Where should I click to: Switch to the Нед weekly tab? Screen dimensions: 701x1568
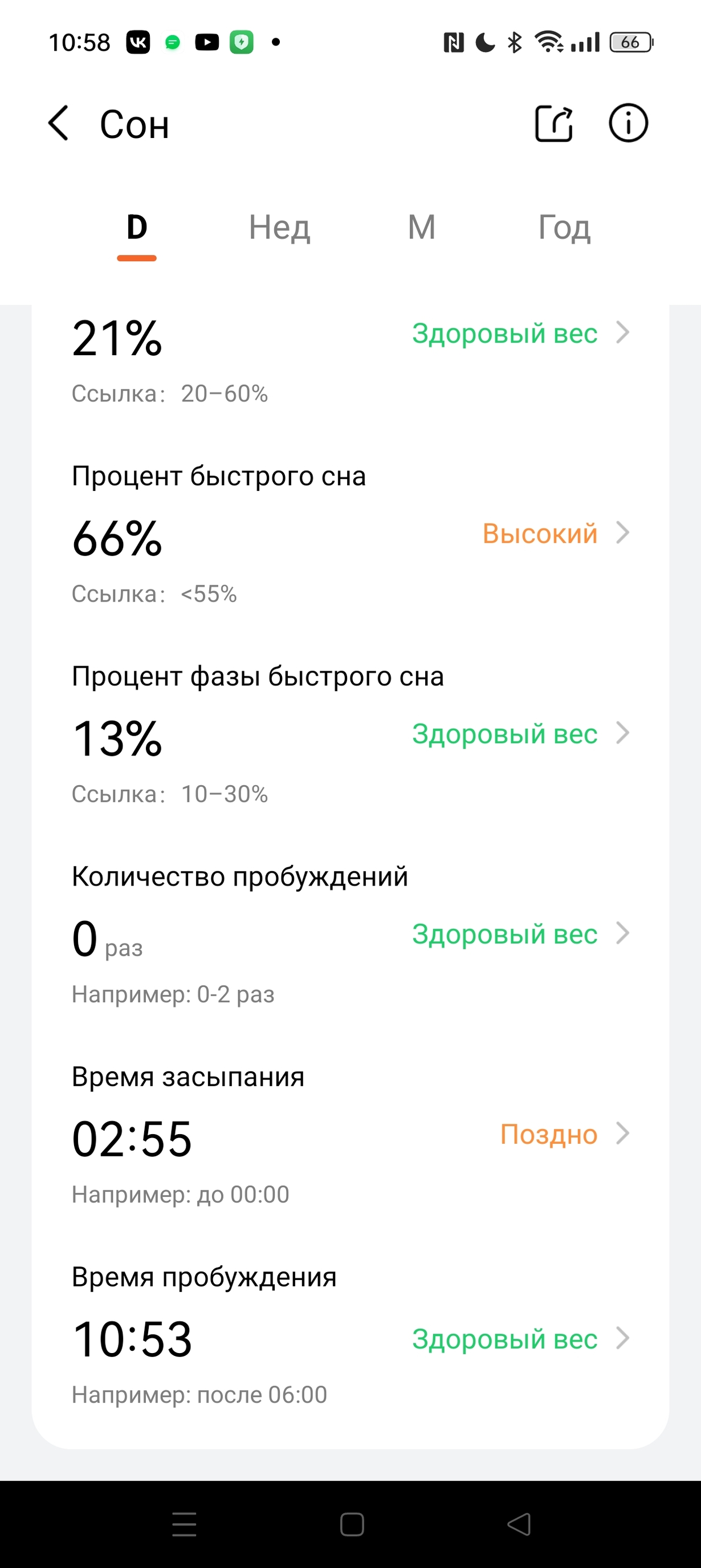(x=279, y=228)
